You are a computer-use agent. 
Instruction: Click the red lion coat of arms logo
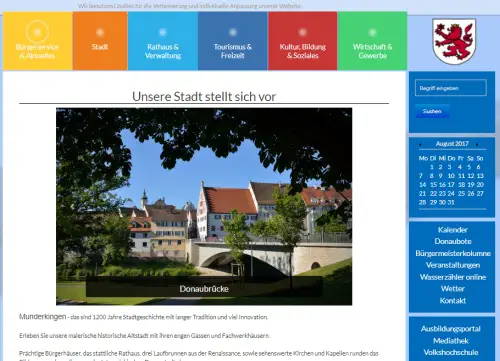(454, 41)
